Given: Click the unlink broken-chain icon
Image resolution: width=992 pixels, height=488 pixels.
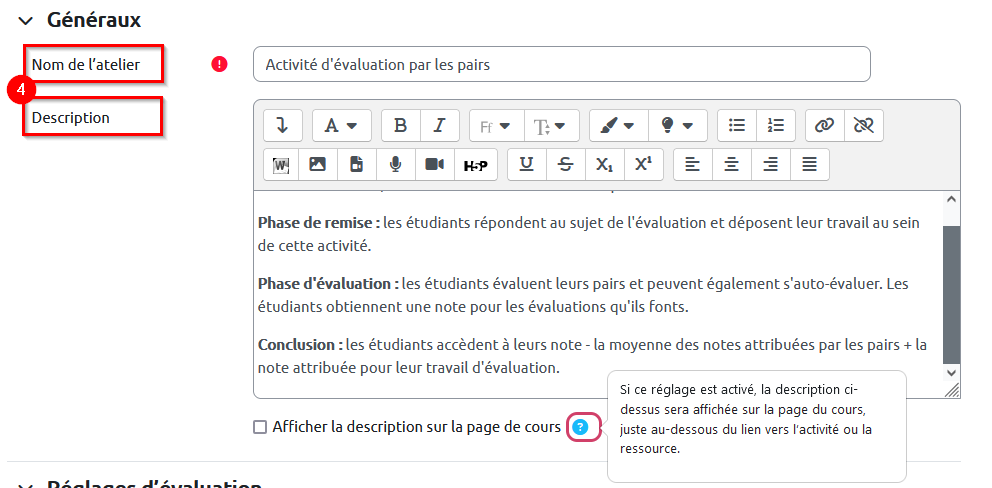Looking at the screenshot, I should coord(863,126).
